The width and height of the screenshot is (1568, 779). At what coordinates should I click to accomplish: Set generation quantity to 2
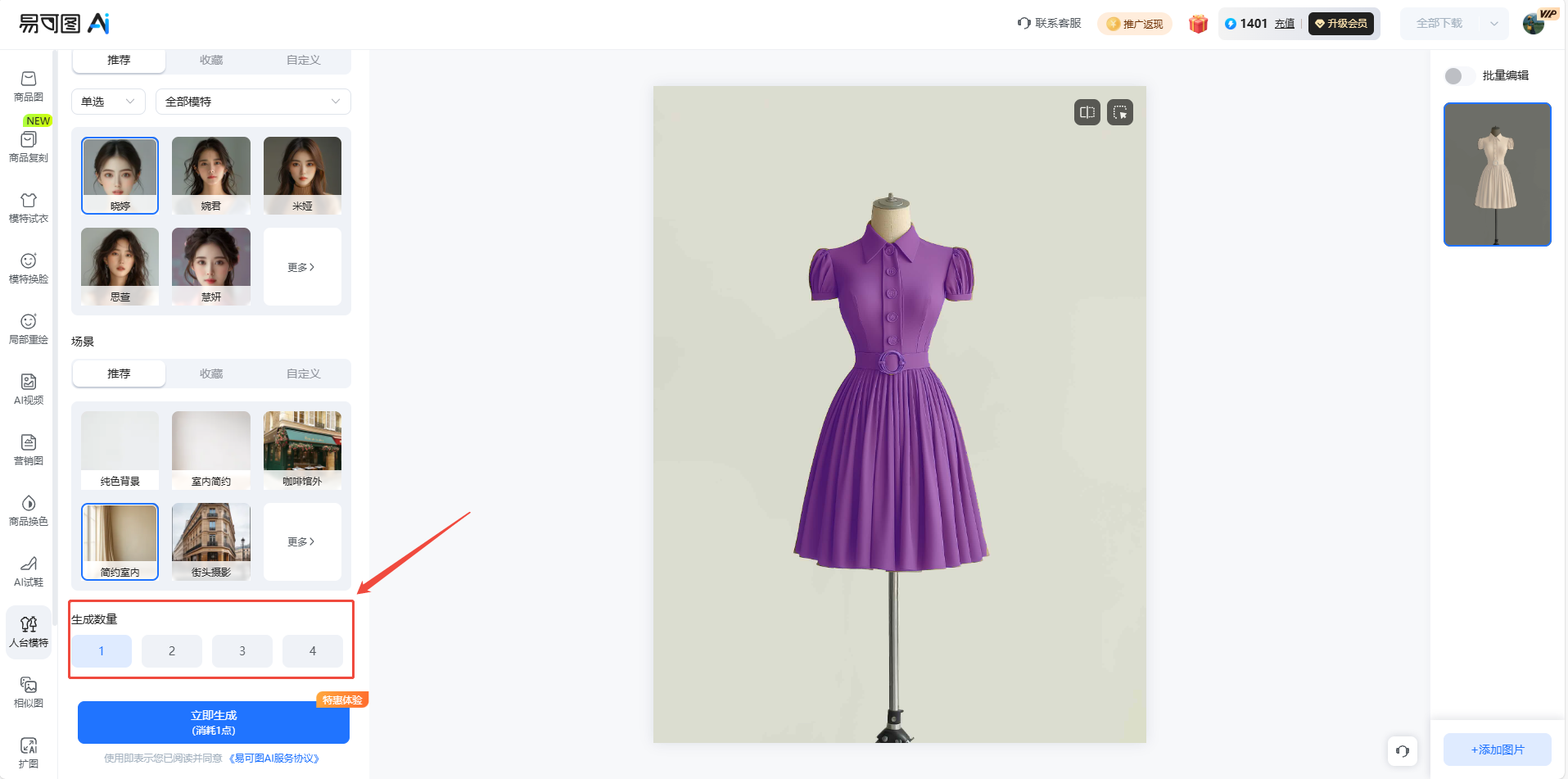[172, 651]
